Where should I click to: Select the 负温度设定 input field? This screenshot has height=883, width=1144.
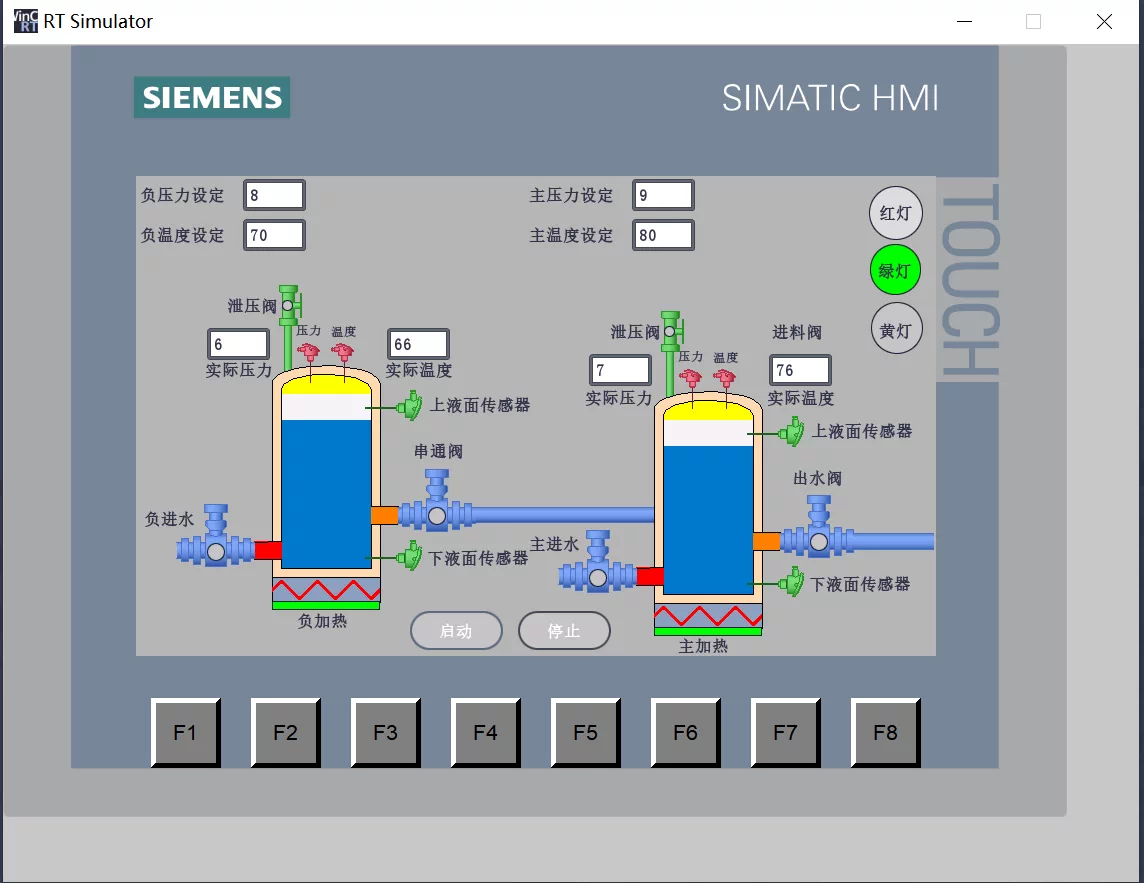[x=274, y=235]
